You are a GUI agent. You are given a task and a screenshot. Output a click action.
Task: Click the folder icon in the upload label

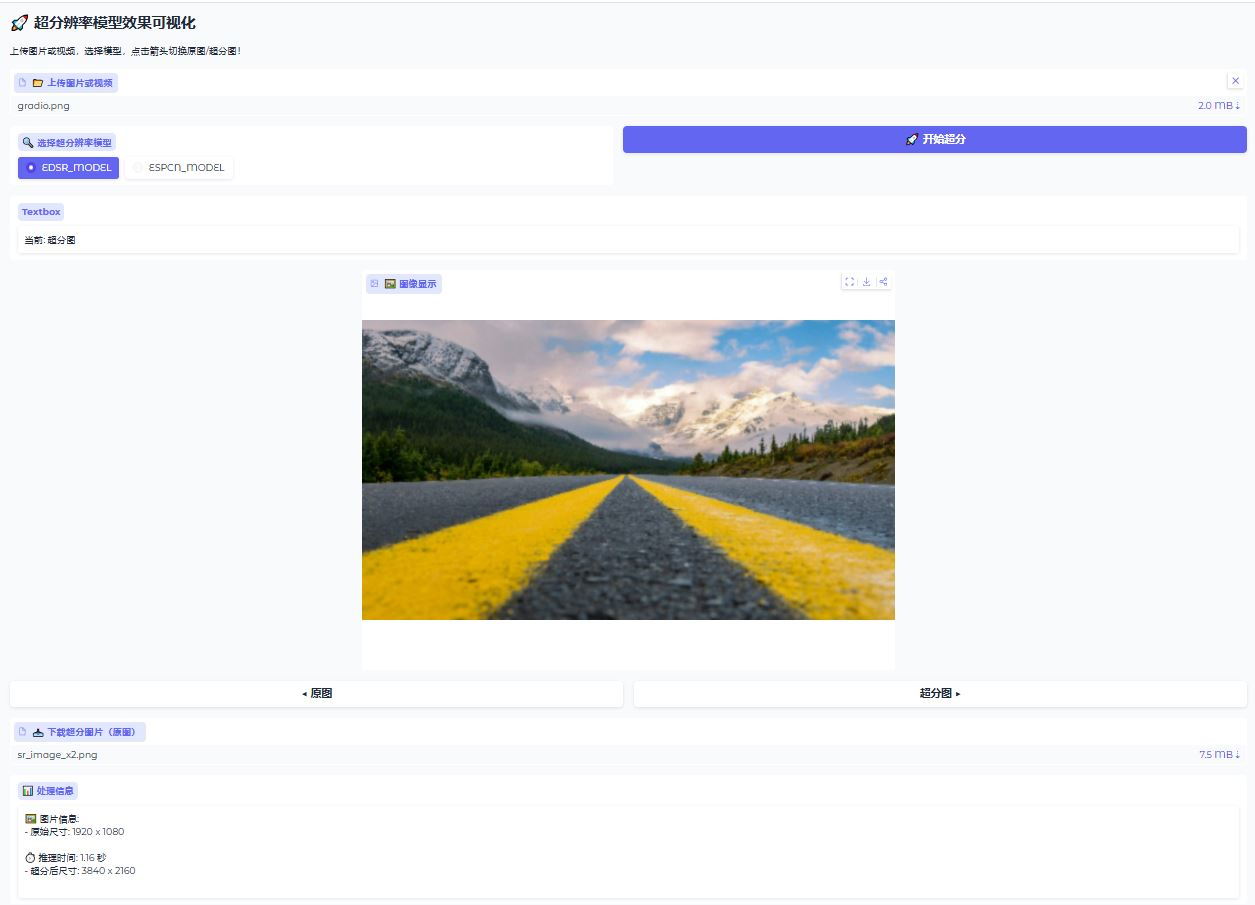point(38,83)
